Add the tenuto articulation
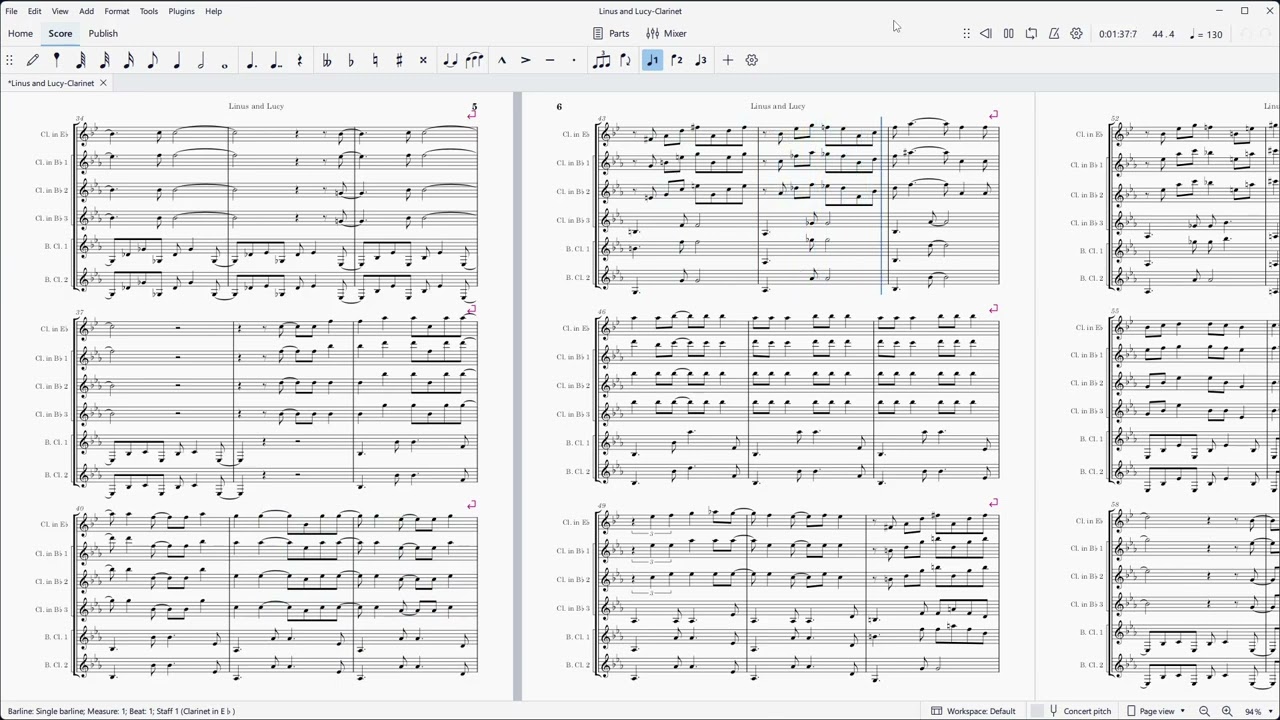 pyautogui.click(x=549, y=60)
